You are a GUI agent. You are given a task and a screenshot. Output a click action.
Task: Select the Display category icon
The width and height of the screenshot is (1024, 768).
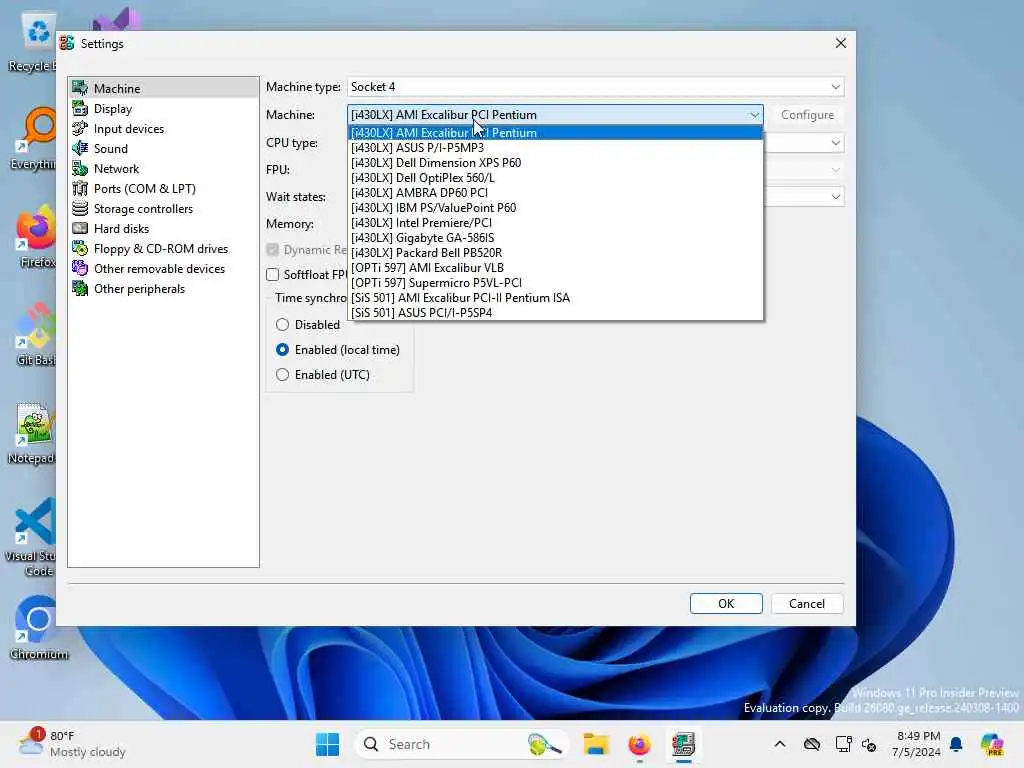[x=80, y=108]
